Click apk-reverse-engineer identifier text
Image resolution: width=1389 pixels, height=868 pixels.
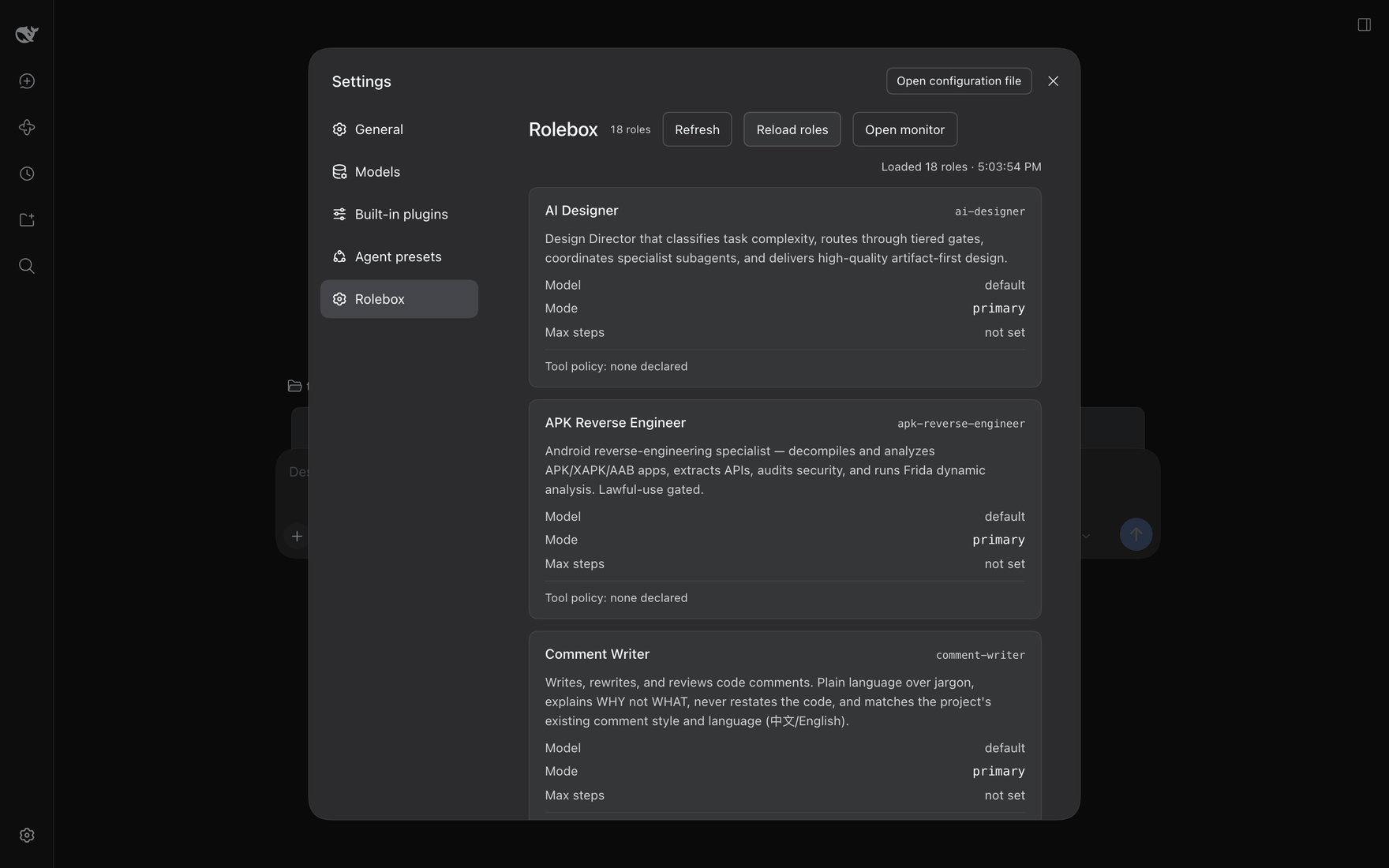(960, 424)
